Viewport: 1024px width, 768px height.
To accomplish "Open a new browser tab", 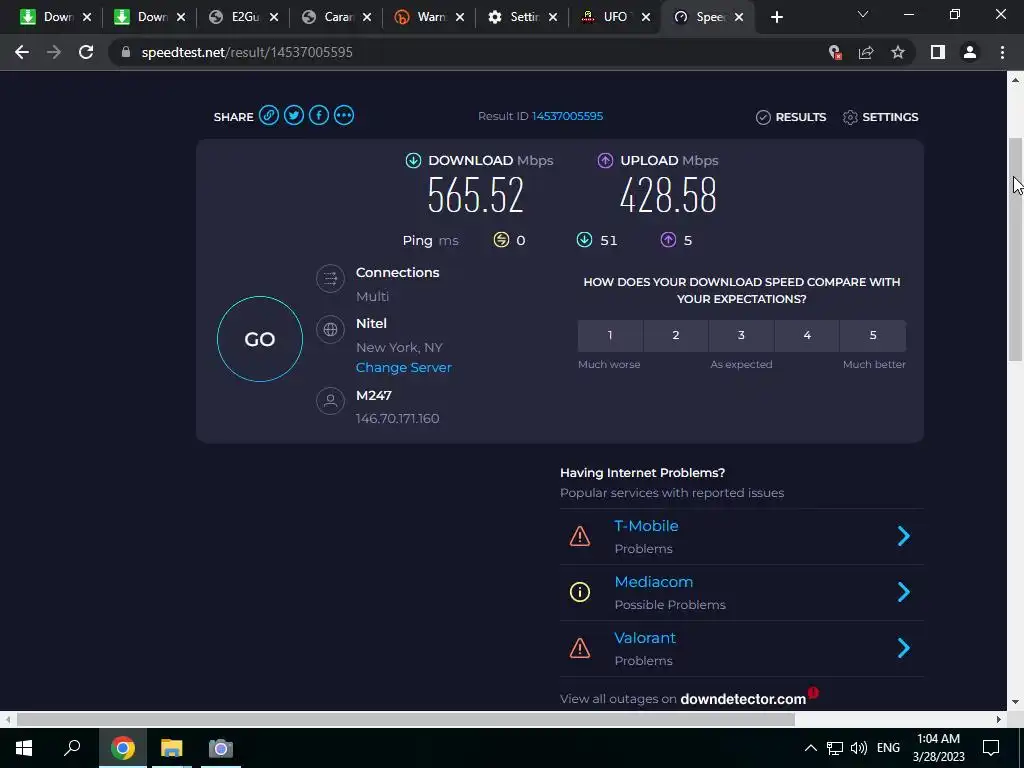I will coord(776,18).
